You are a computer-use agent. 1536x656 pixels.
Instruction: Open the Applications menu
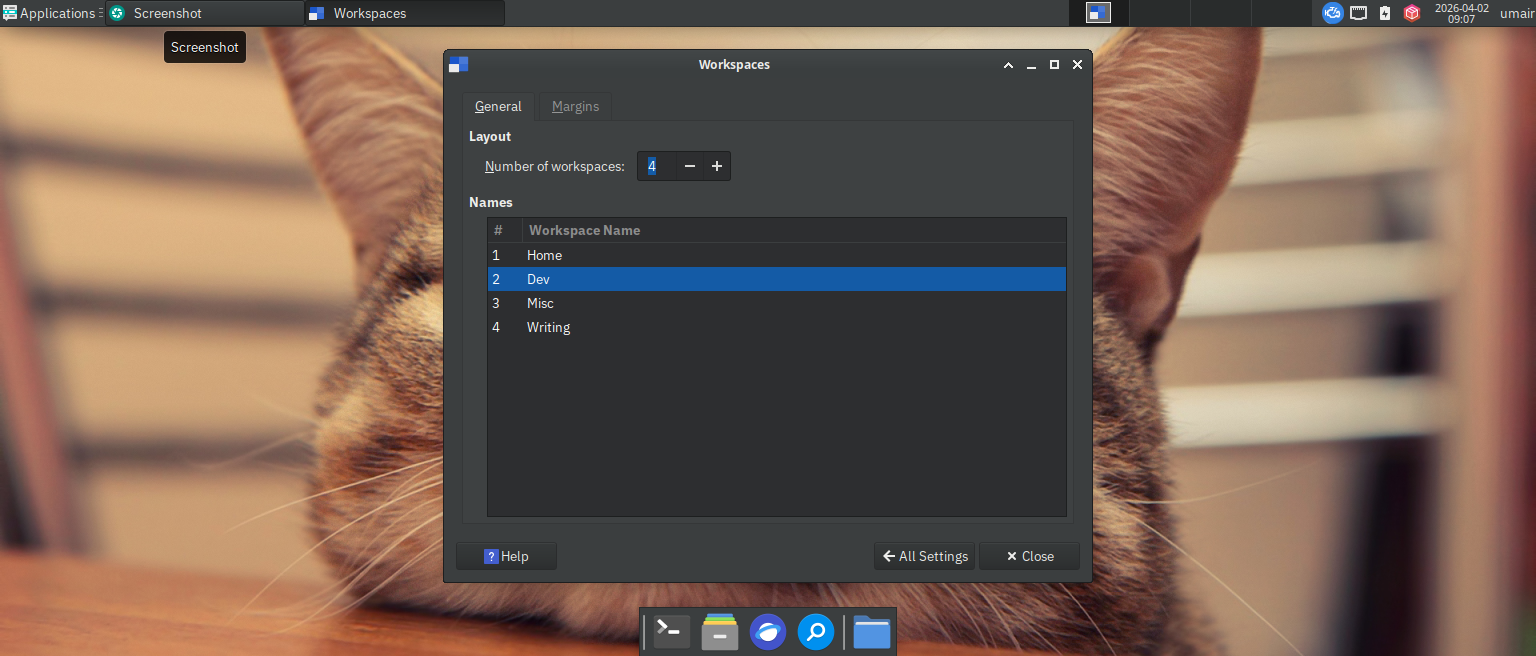click(x=50, y=13)
